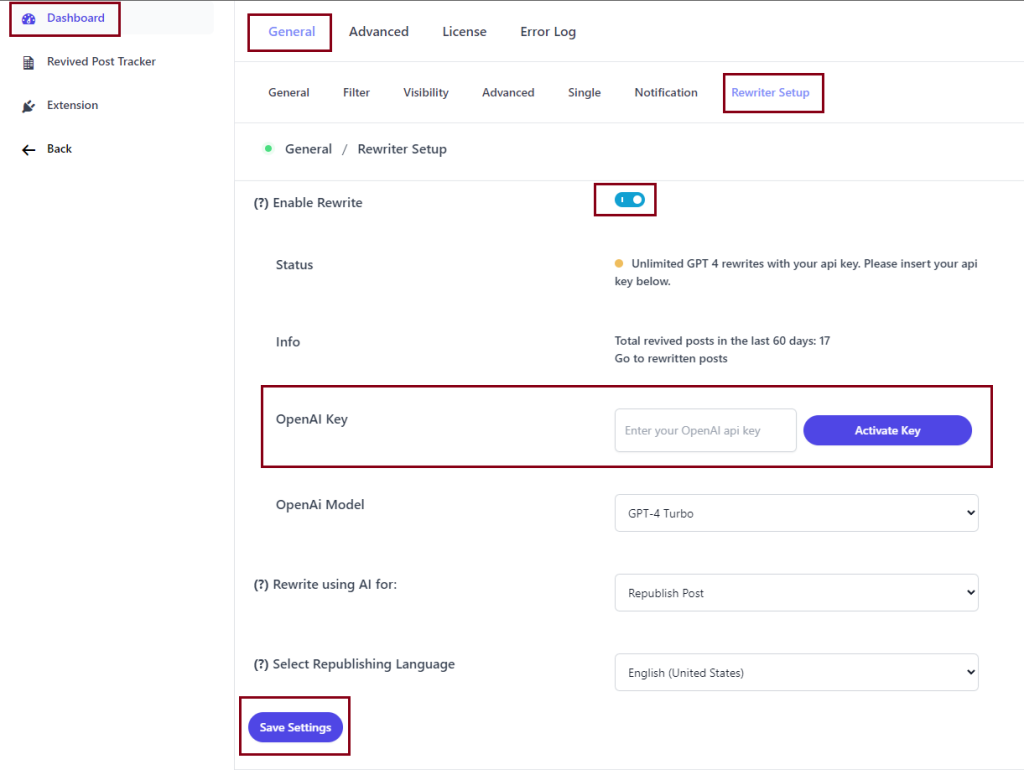Go to the Notification sub-tab

pyautogui.click(x=665, y=93)
